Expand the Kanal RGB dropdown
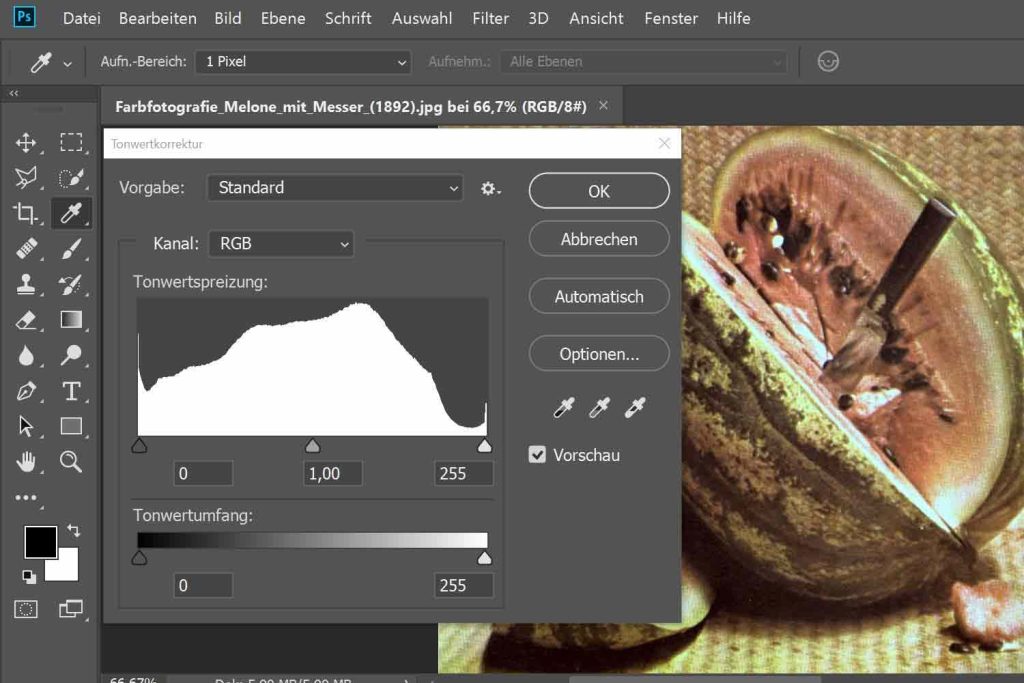The height and width of the screenshot is (683, 1024). [x=281, y=243]
